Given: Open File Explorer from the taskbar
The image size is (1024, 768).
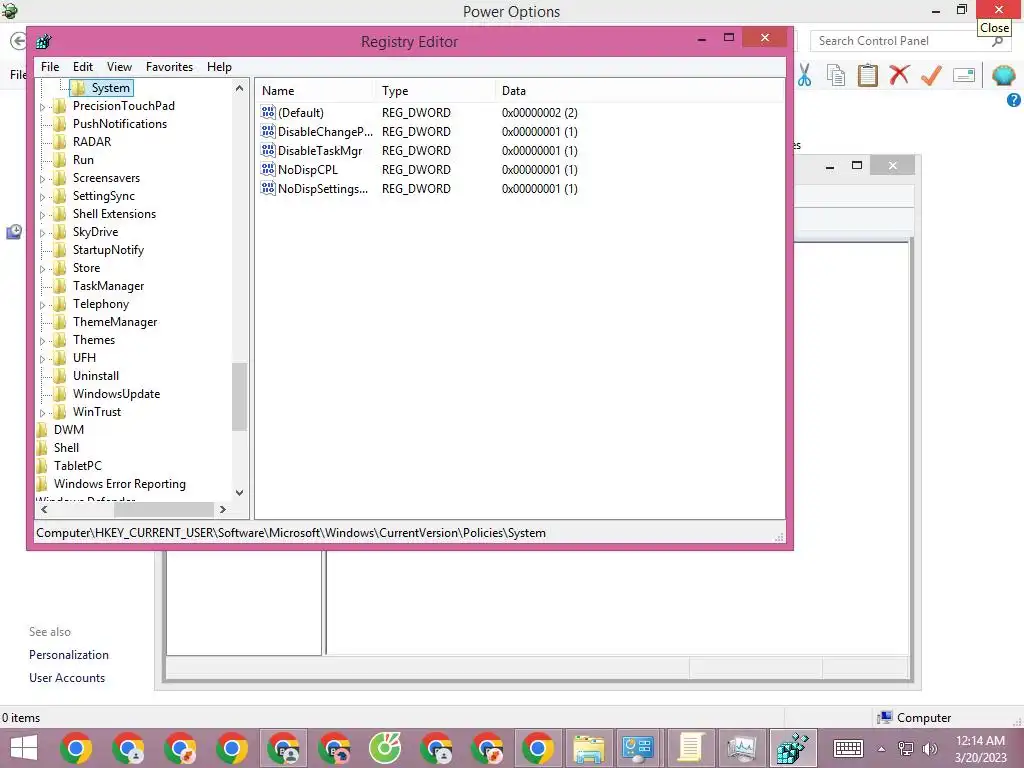Looking at the screenshot, I should click(x=588, y=748).
